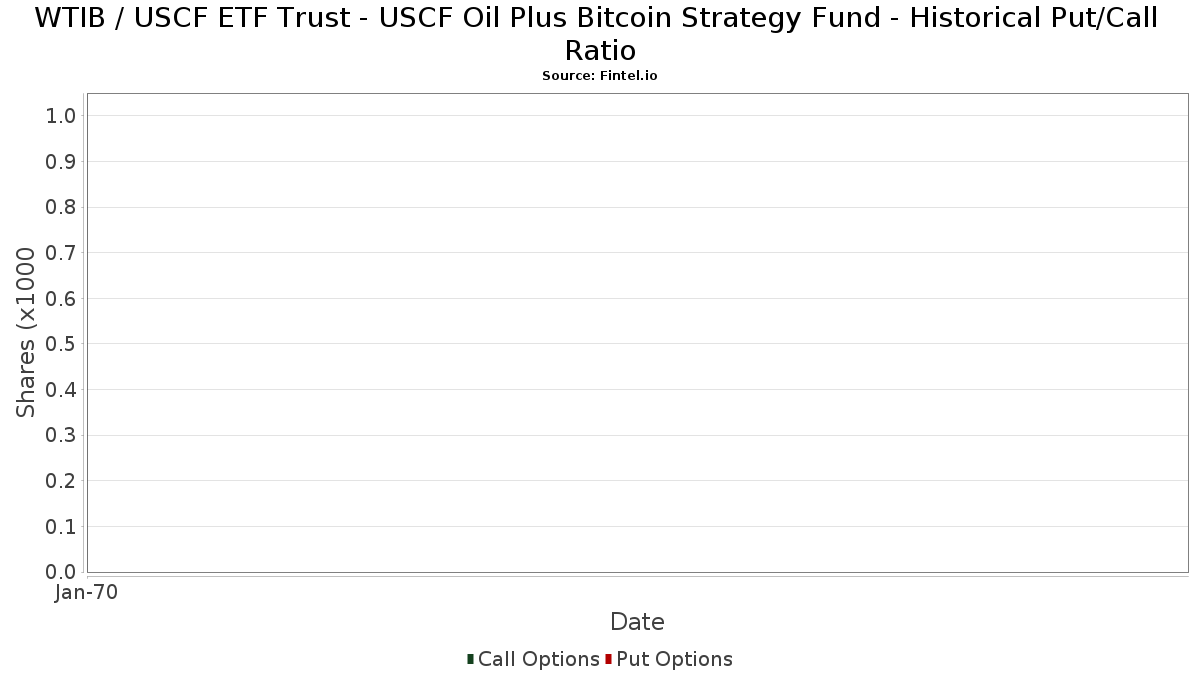Click the Source: Fintel.io text
This screenshot has width=1200, height=675.
pos(599,76)
